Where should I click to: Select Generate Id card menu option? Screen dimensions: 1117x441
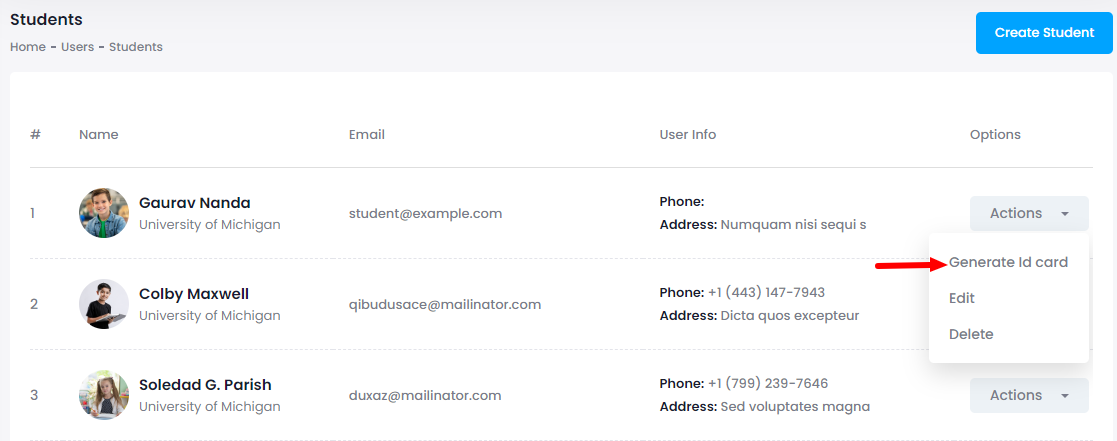tap(1008, 263)
